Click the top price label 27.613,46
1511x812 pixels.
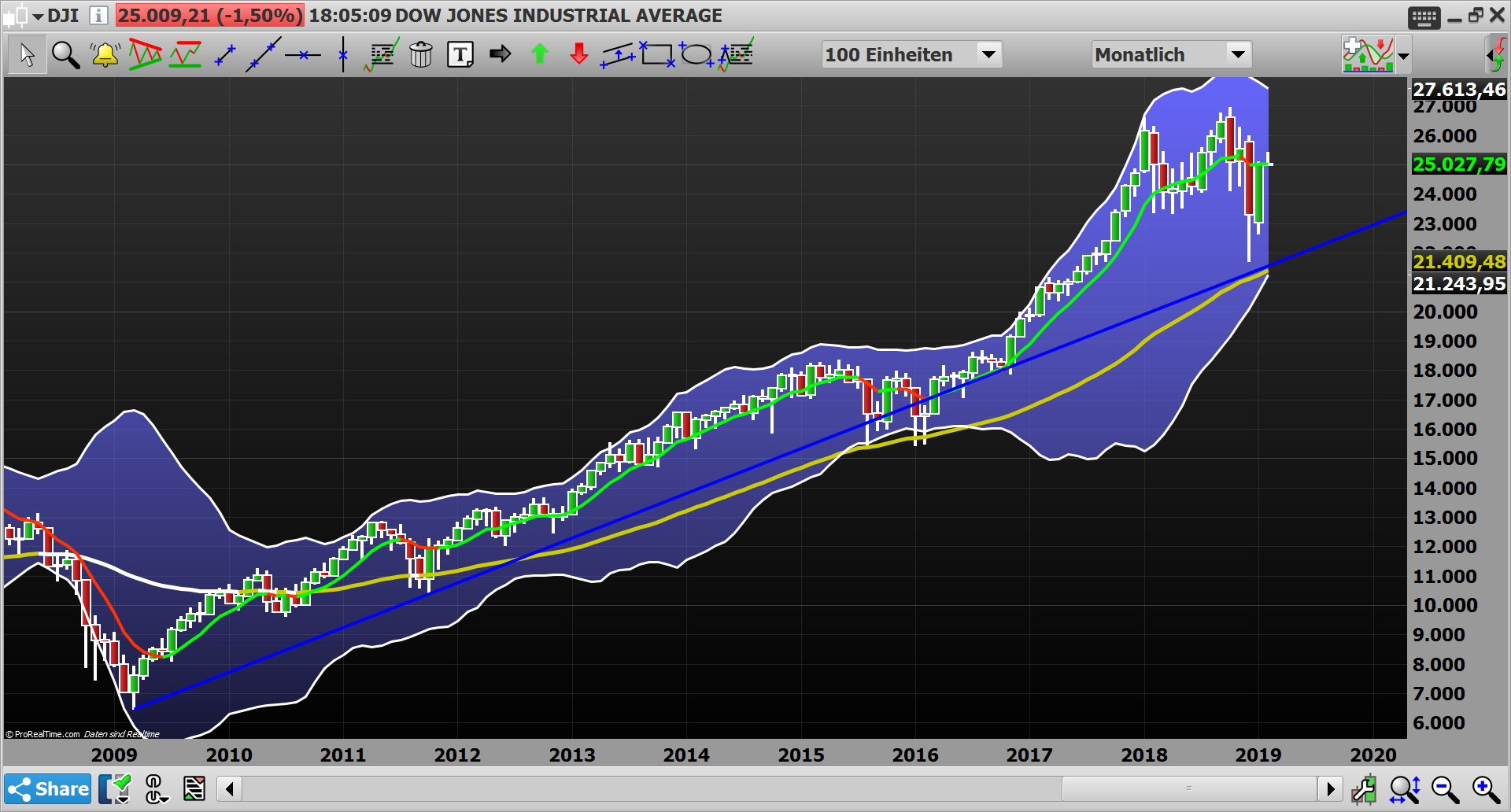point(1459,90)
